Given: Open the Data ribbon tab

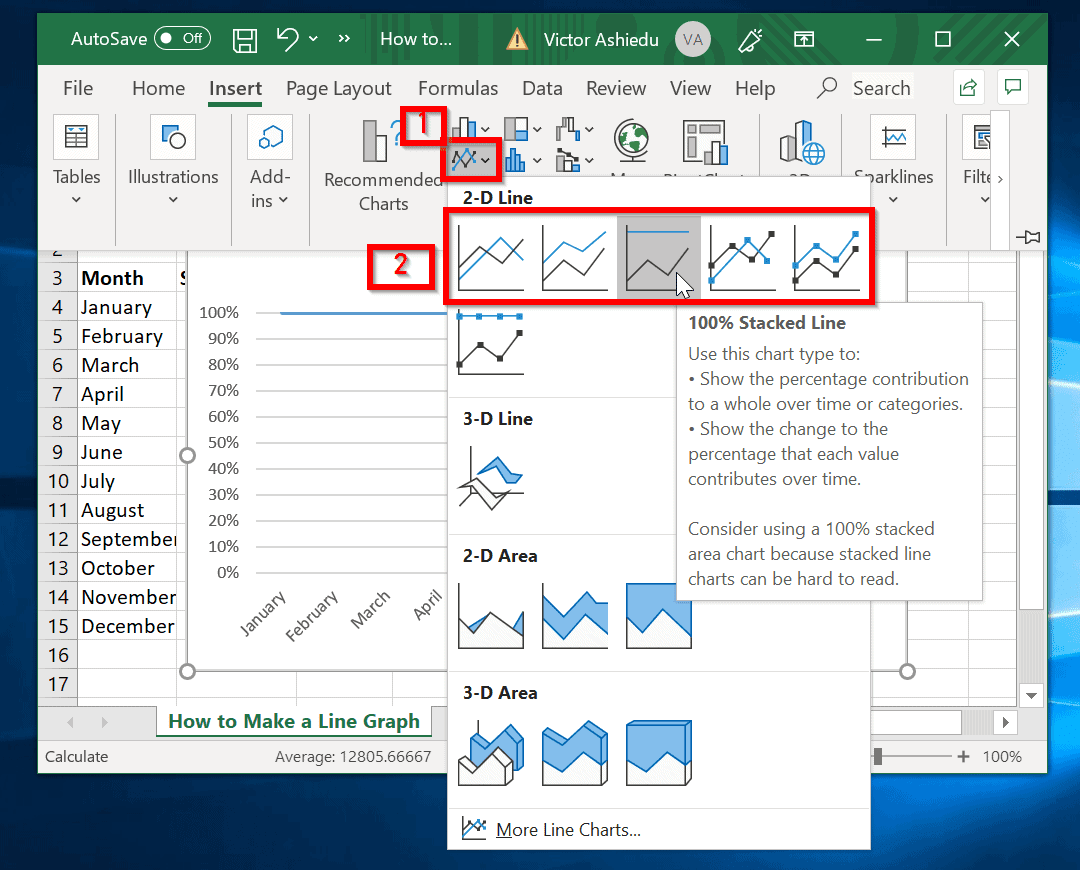Looking at the screenshot, I should click(x=542, y=88).
